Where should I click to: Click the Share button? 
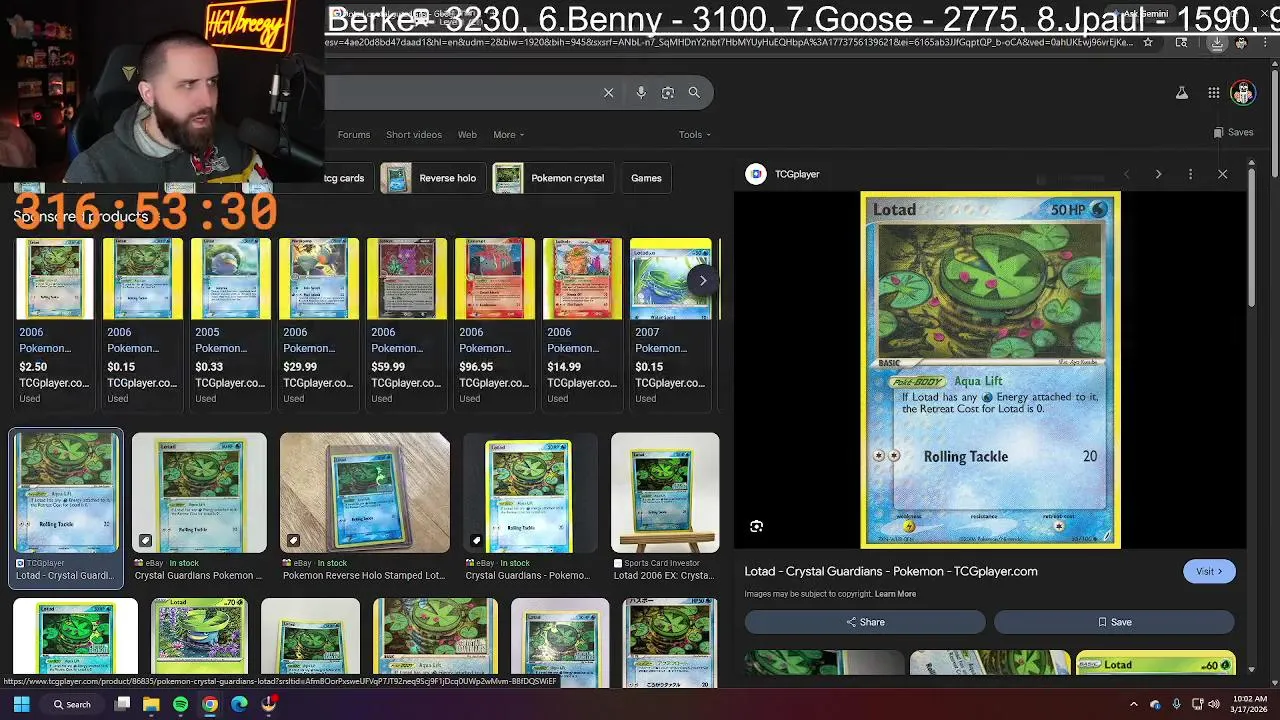coord(865,622)
